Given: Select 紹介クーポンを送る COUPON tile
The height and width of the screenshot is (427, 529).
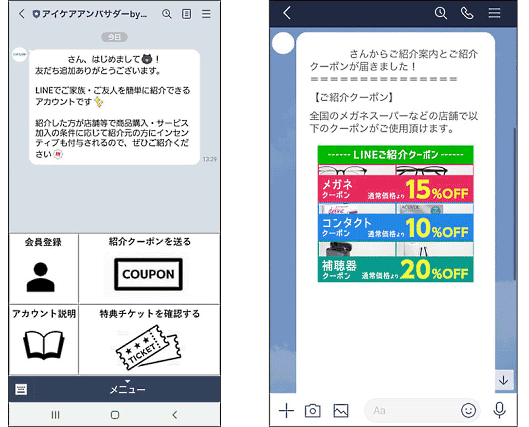Looking at the screenshot, I should [x=149, y=268].
